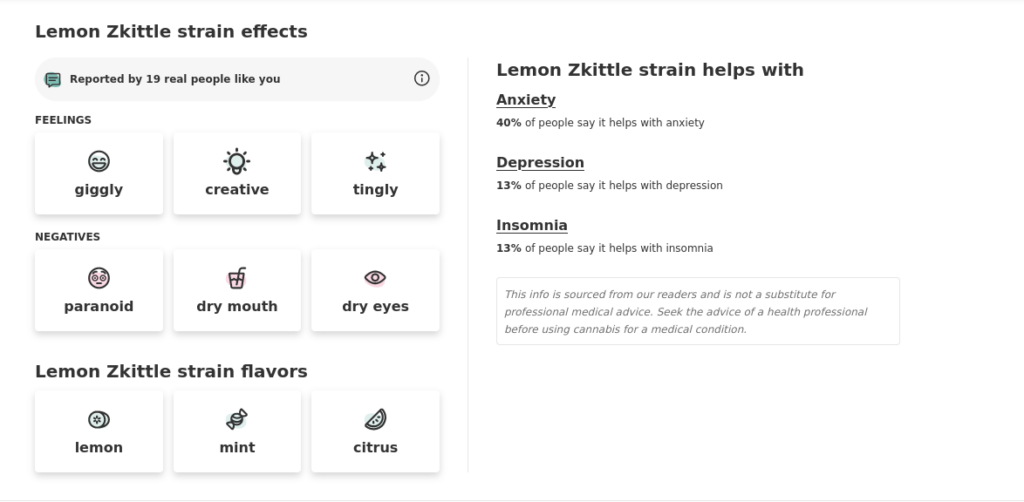The image size is (1024, 502).
Task: Click the lemon flavor icon
Action: pyautogui.click(x=99, y=419)
